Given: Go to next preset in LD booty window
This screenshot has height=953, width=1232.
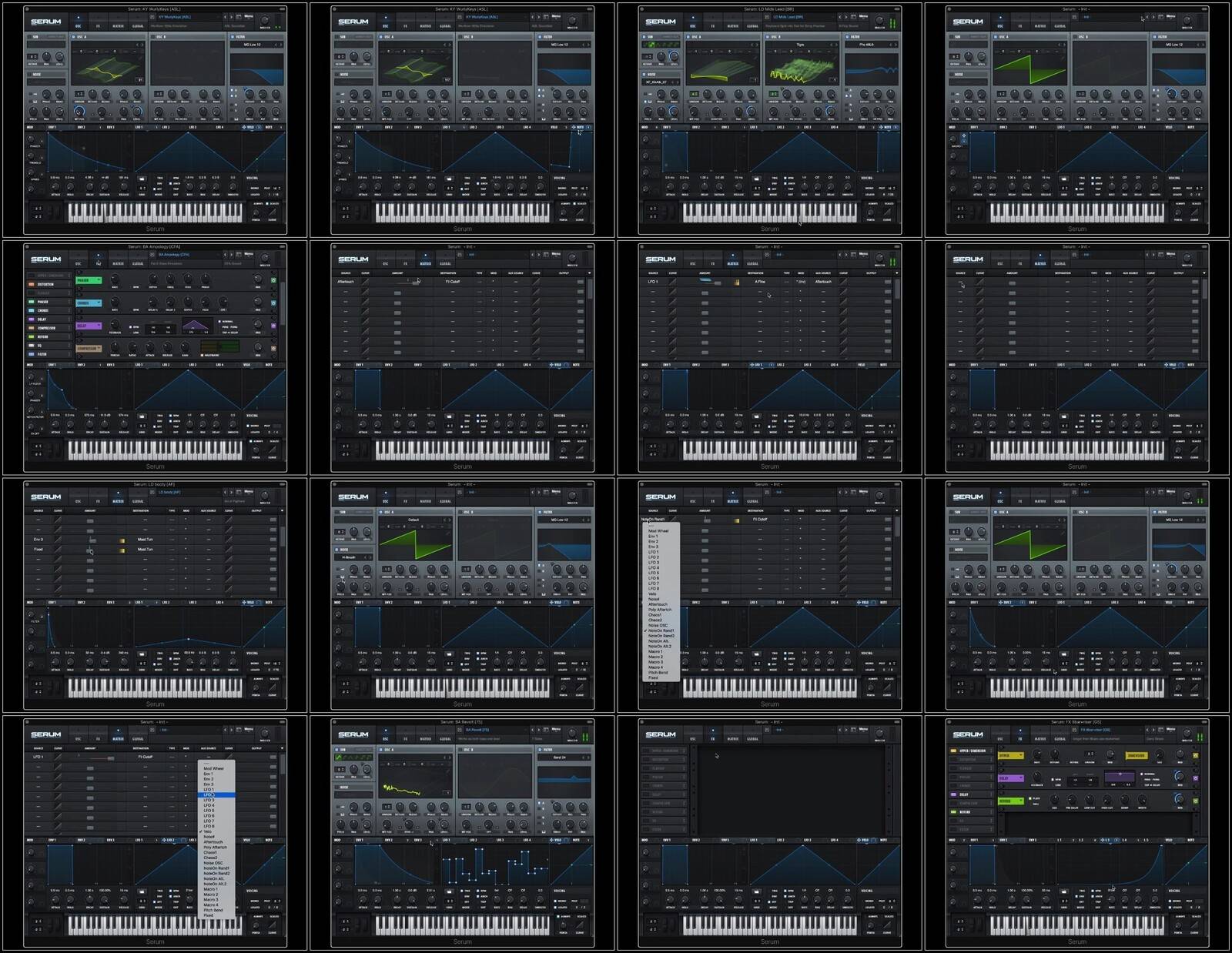Looking at the screenshot, I should 232,492.
